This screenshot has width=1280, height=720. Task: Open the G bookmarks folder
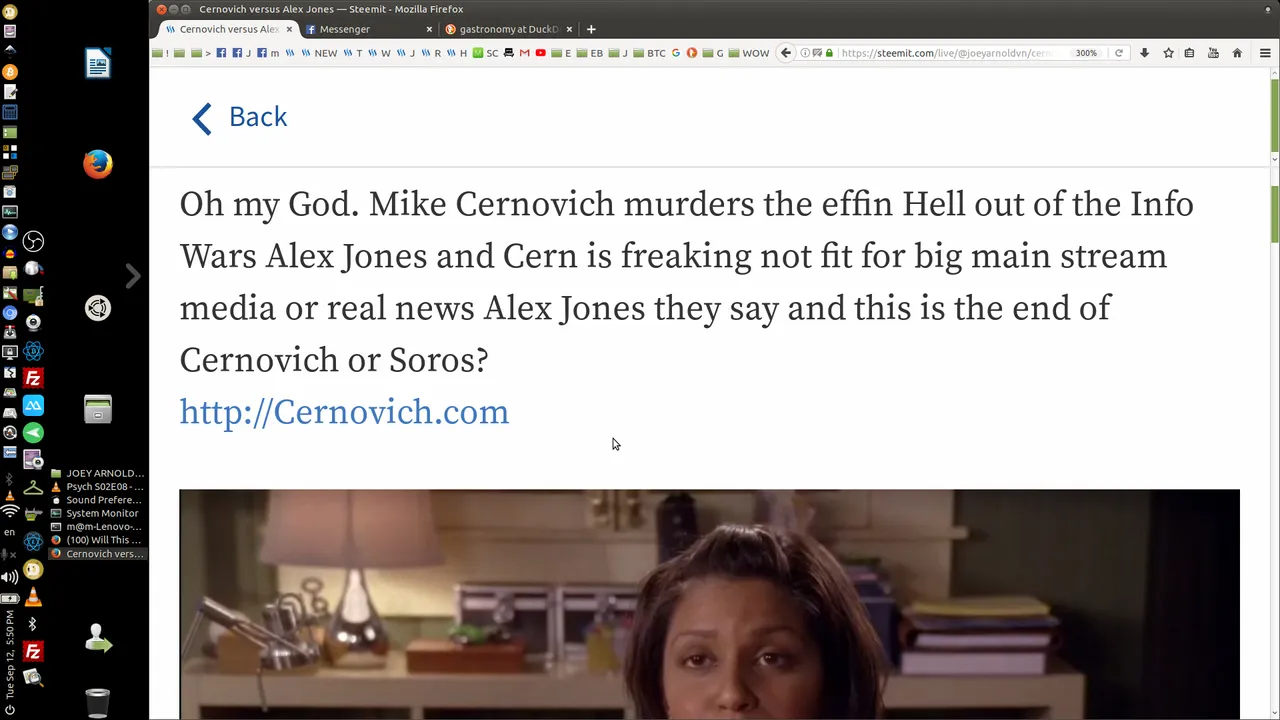[x=712, y=53]
